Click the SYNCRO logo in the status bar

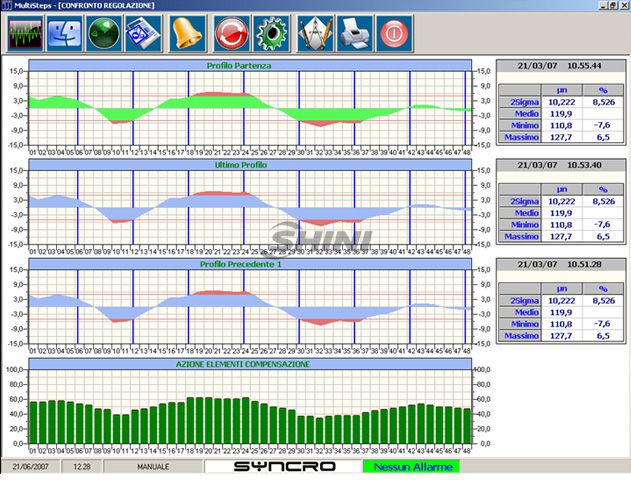point(283,467)
